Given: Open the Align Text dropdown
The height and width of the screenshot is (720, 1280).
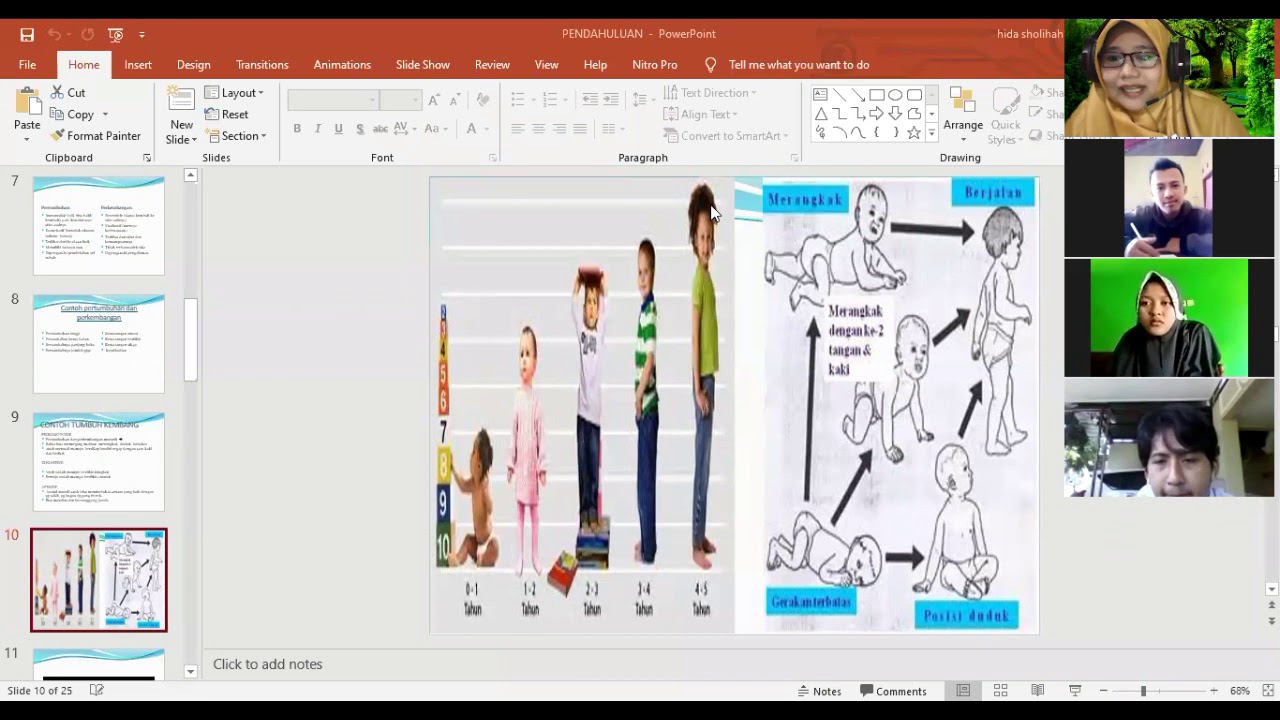Looking at the screenshot, I should click(701, 114).
